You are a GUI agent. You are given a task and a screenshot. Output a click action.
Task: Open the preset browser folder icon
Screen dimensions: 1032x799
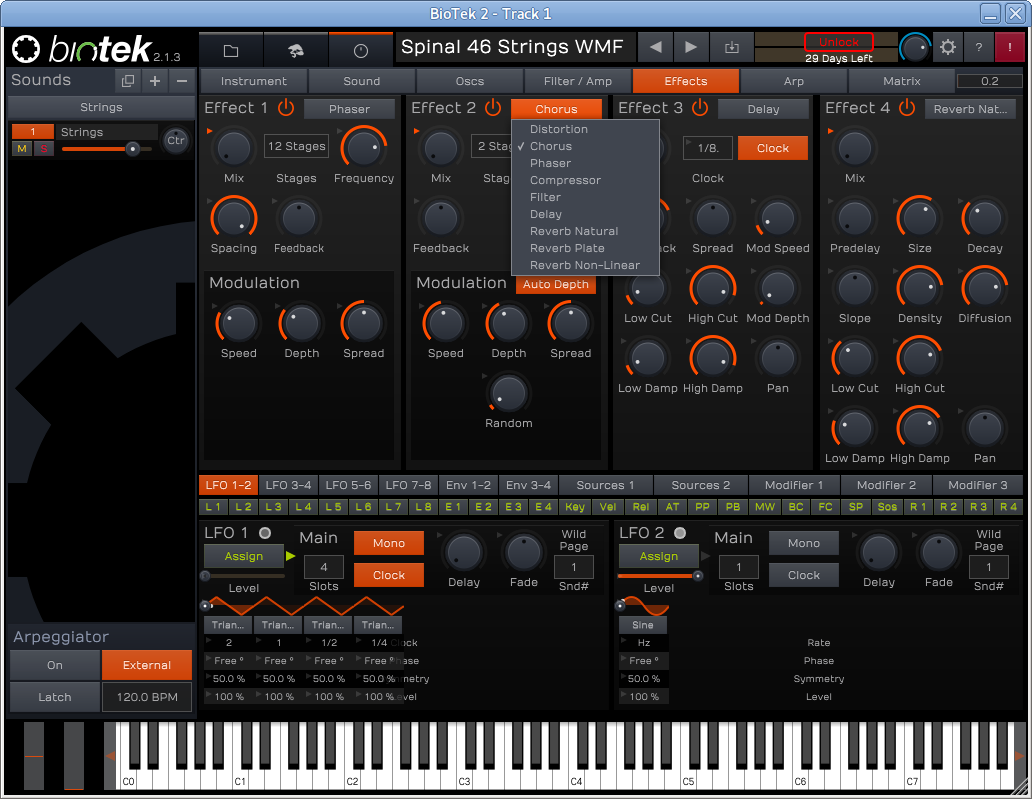tap(231, 50)
